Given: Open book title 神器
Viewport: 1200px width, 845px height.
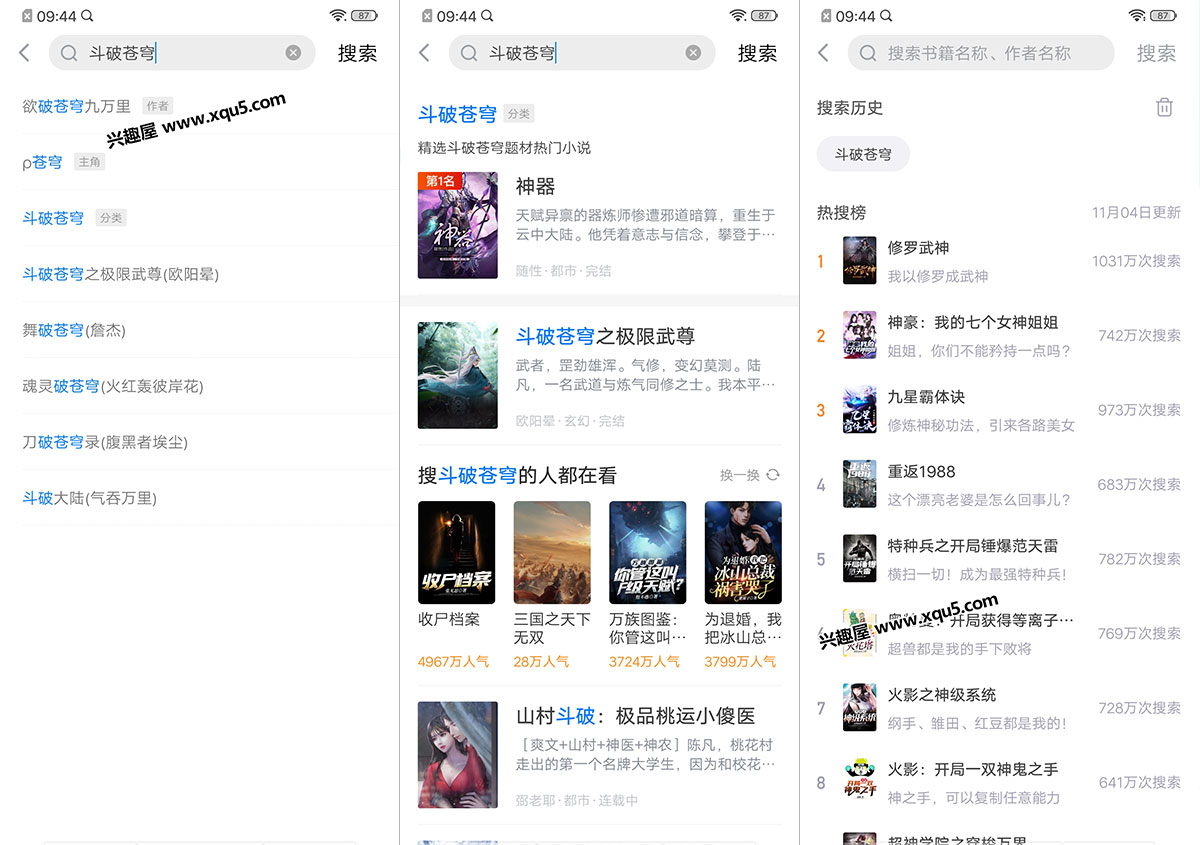Looking at the screenshot, I should coord(535,186).
